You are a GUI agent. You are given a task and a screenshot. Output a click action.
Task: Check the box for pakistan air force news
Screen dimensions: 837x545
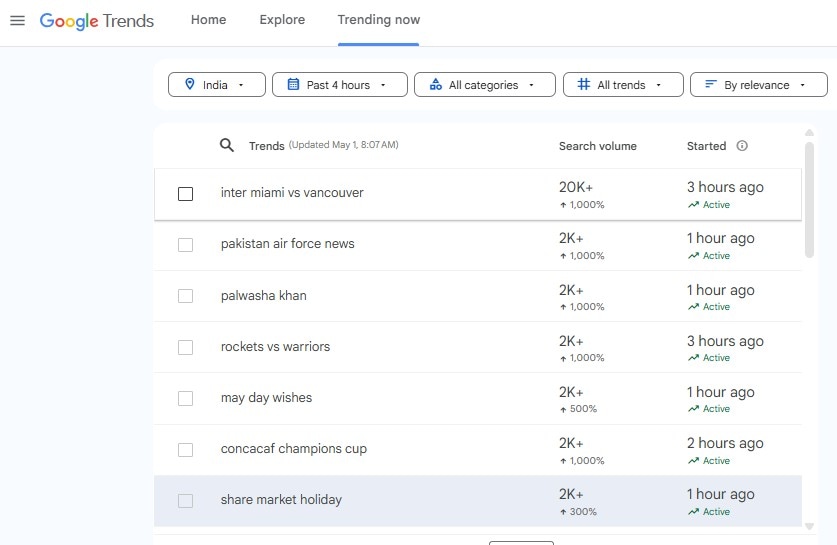(x=185, y=244)
